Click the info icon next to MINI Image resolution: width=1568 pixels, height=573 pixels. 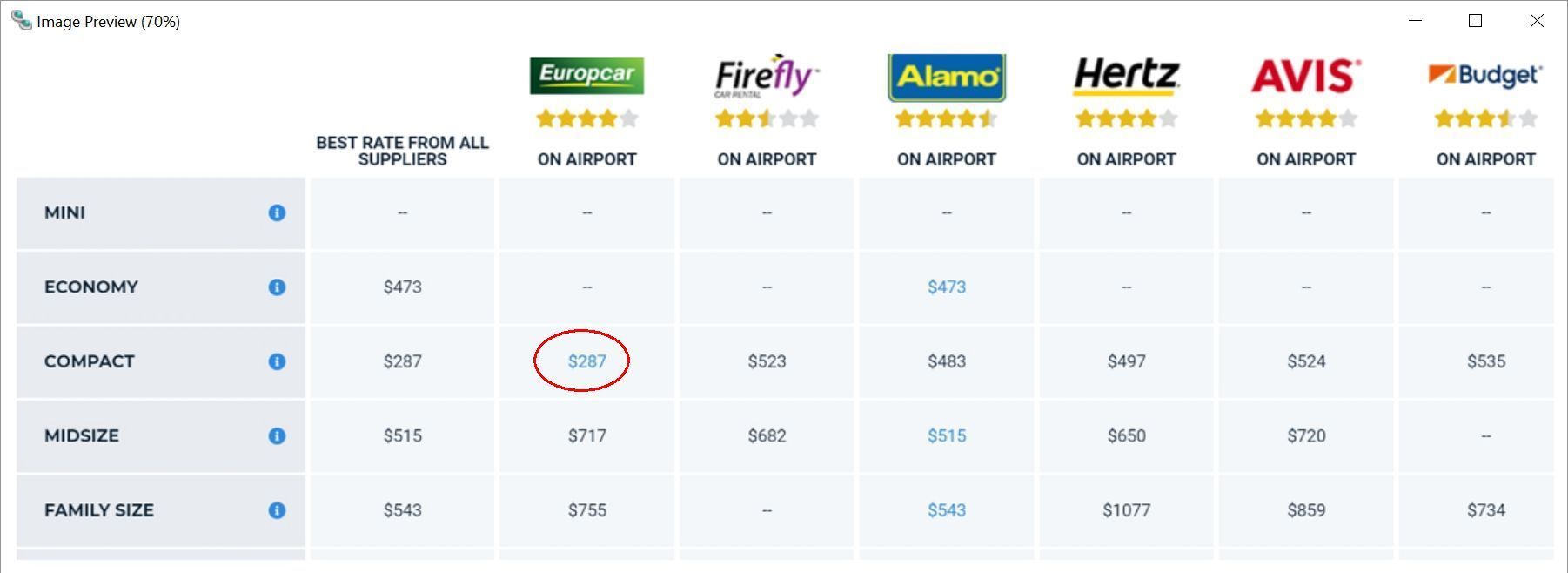click(277, 212)
